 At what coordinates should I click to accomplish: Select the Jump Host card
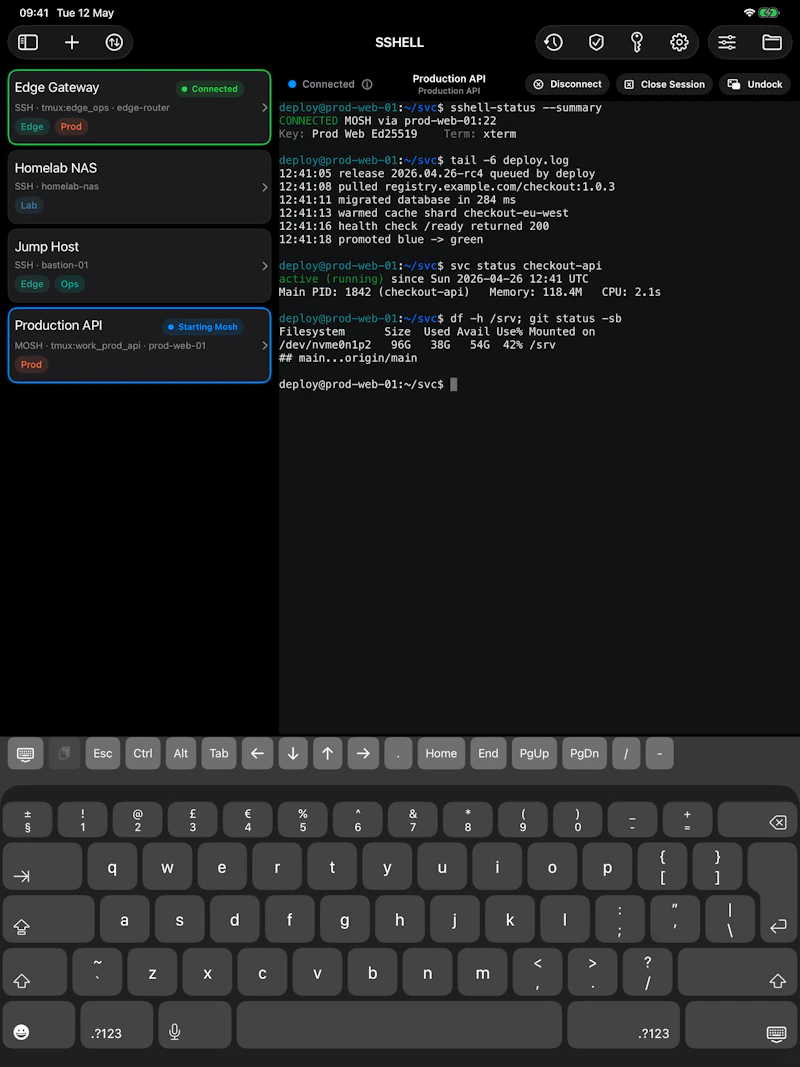coord(139,265)
